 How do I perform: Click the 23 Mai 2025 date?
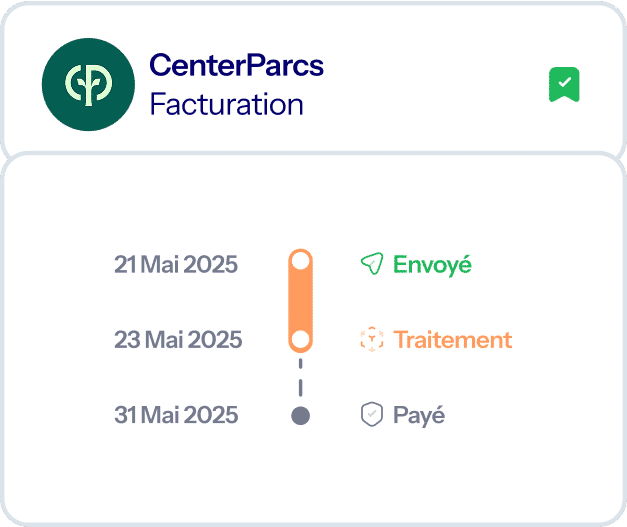click(178, 340)
